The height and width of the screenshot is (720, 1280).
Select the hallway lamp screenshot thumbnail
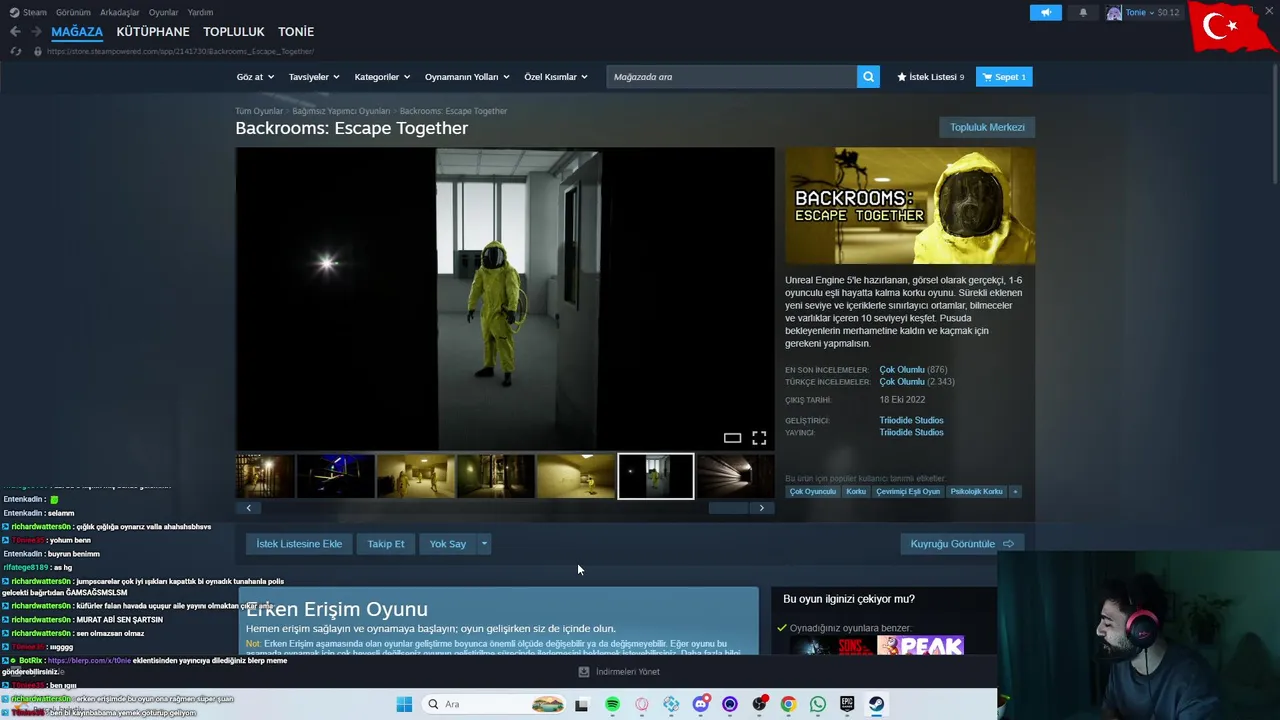click(x=265, y=476)
